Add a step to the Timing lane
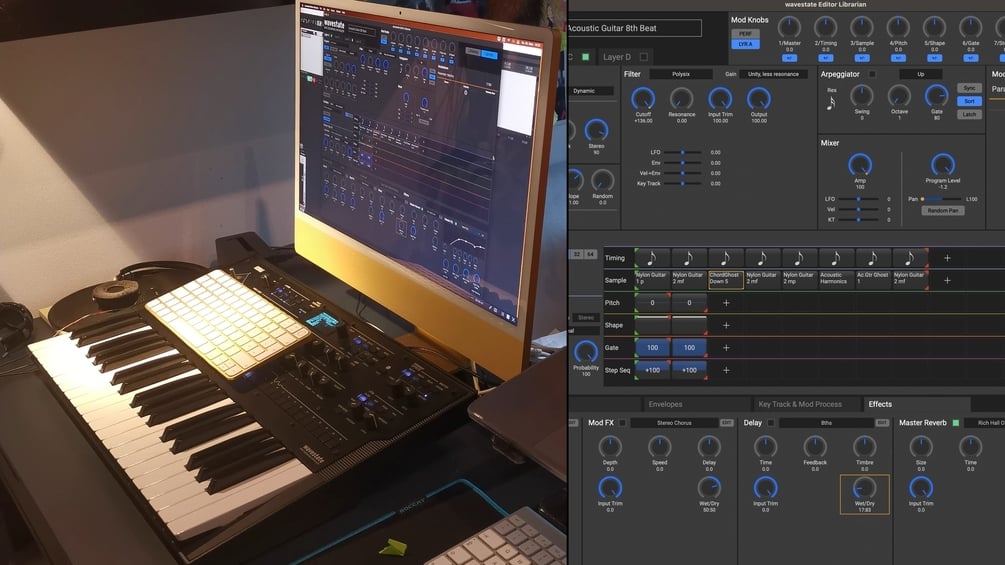The width and height of the screenshot is (1005, 565). [x=947, y=258]
